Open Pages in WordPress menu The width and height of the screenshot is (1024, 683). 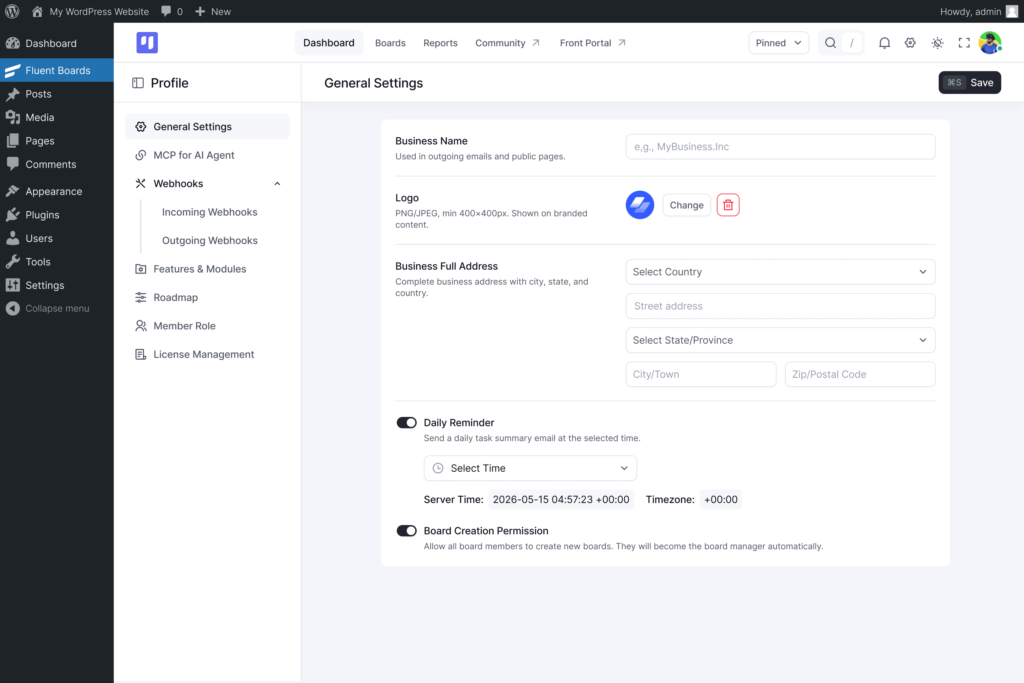(57, 141)
